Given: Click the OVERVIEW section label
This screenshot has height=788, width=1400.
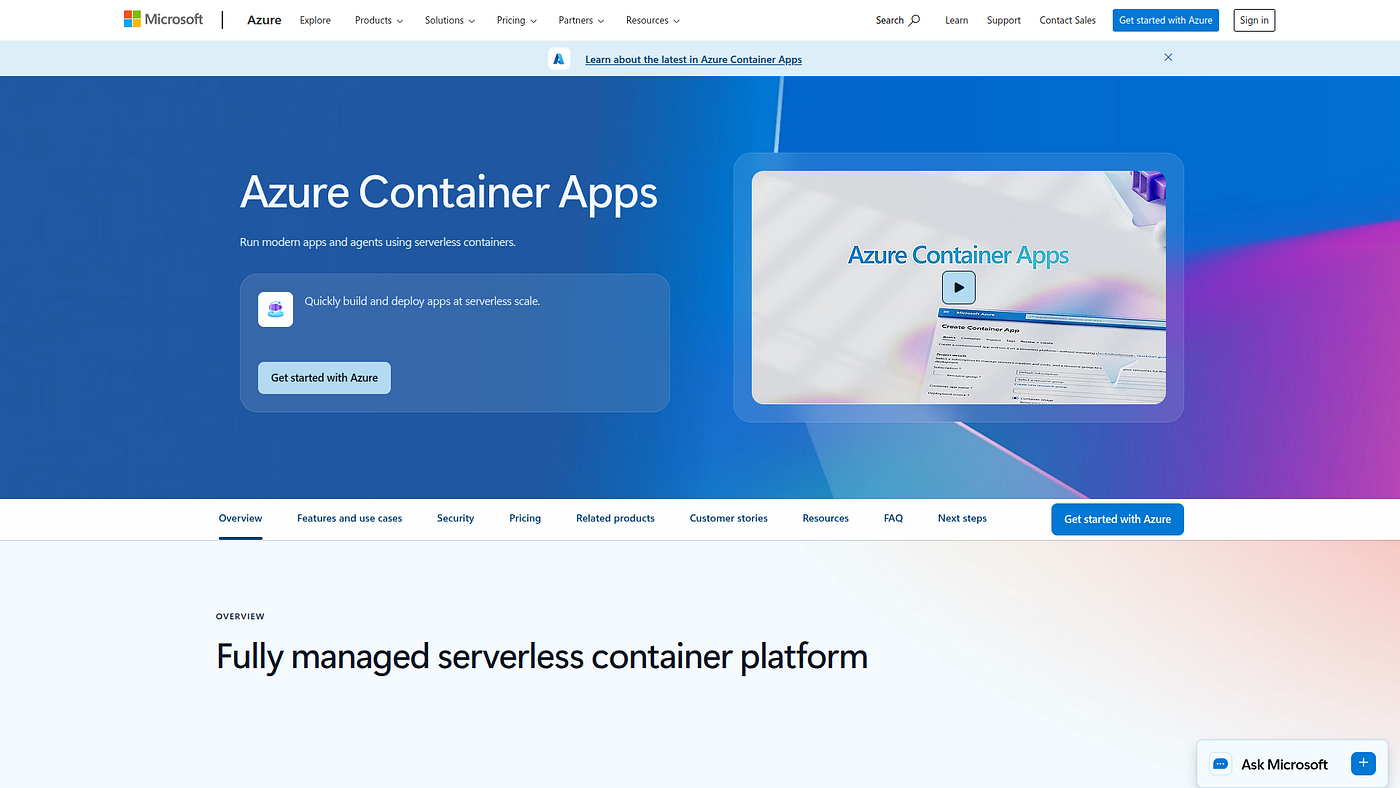Looking at the screenshot, I should click(x=240, y=617).
